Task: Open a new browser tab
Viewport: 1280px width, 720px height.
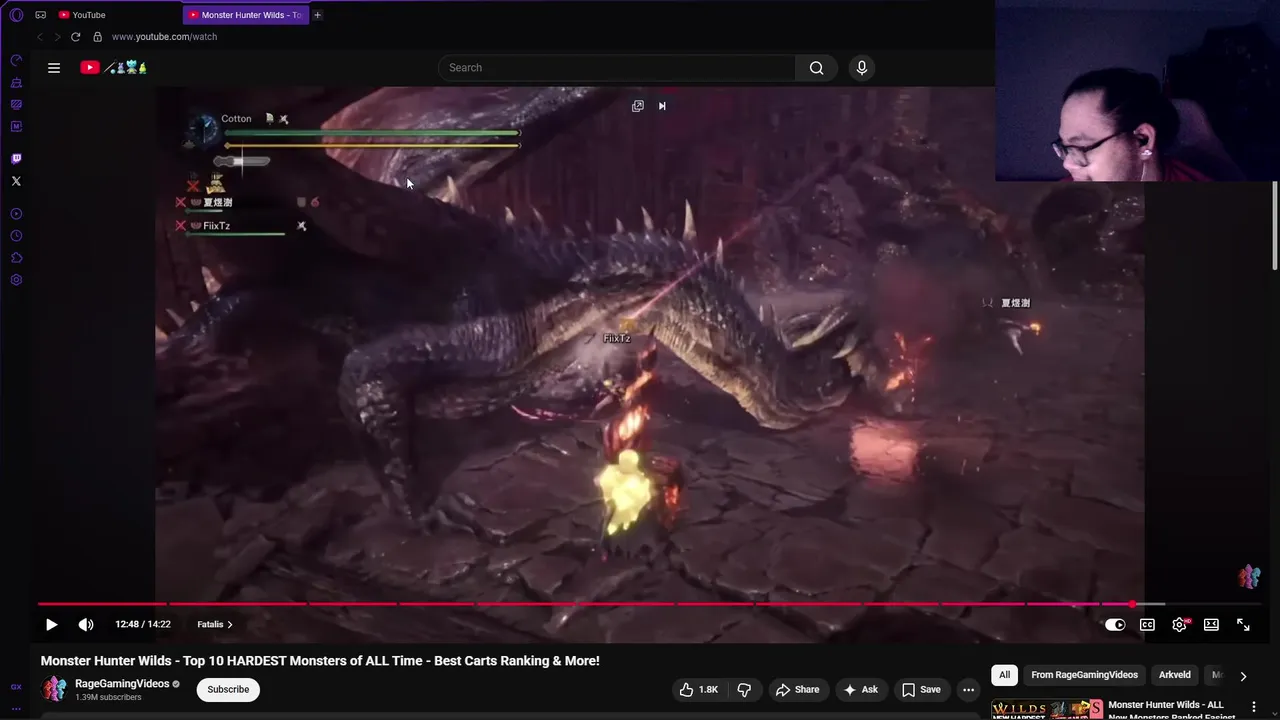Action: [317, 15]
